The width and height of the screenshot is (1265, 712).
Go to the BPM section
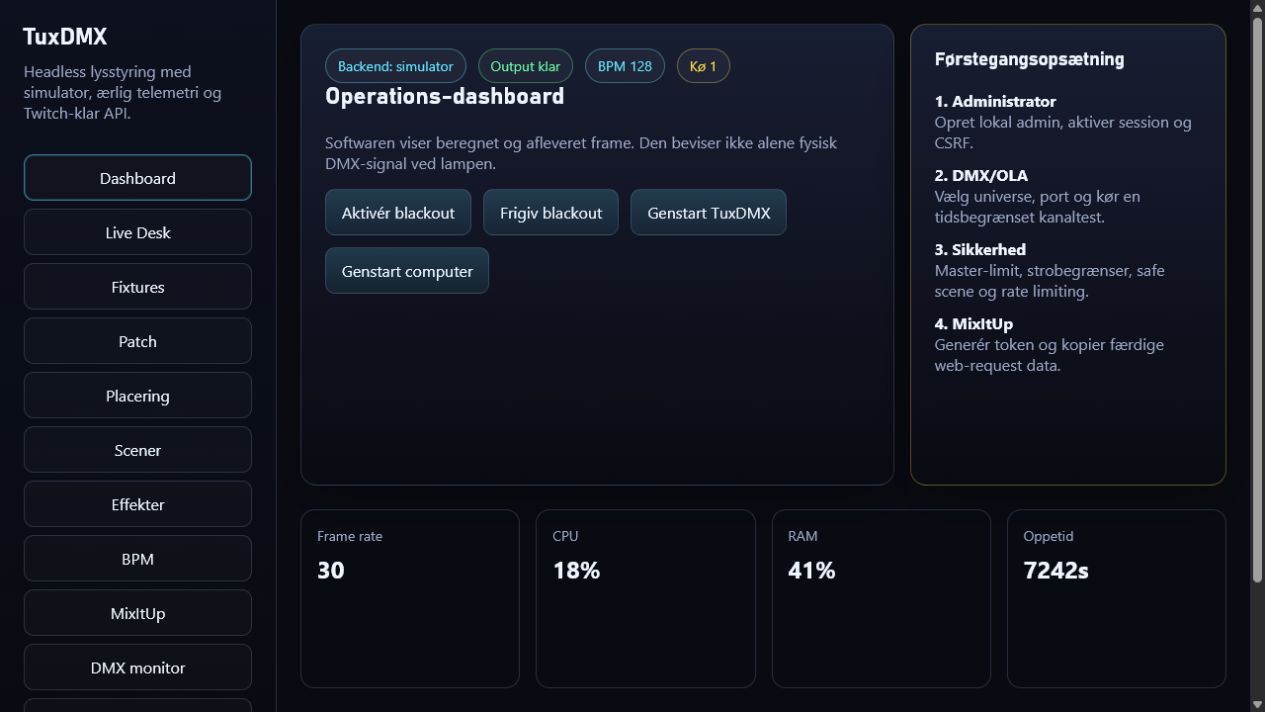(137, 559)
